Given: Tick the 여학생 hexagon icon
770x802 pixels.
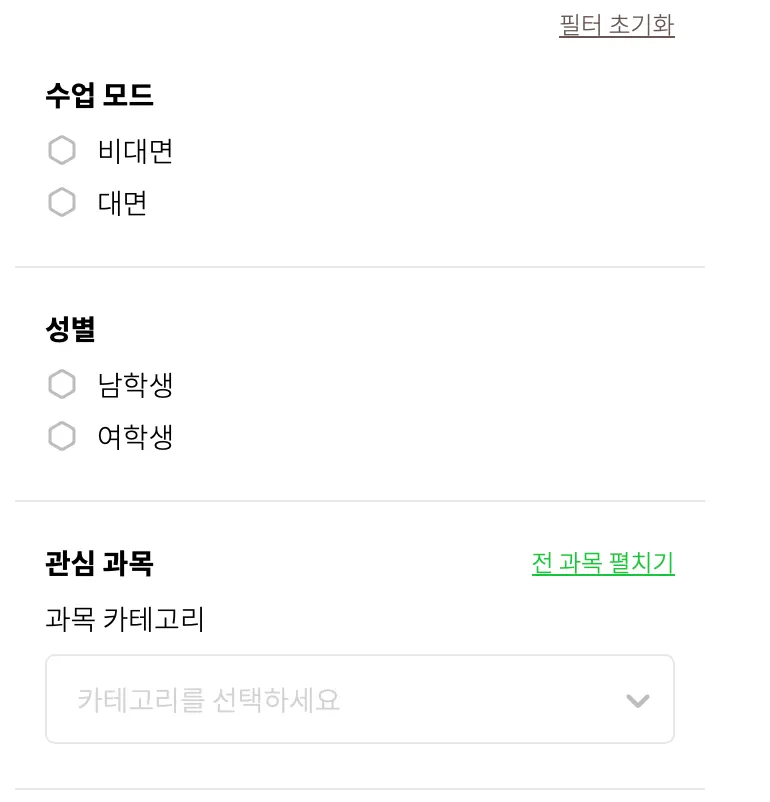Looking at the screenshot, I should (x=62, y=437).
